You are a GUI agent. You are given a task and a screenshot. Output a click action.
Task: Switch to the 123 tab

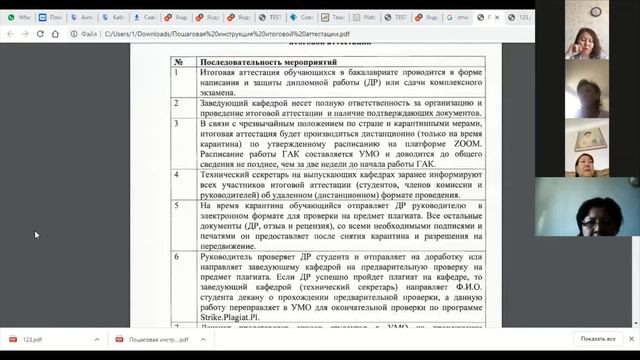(x=519, y=18)
